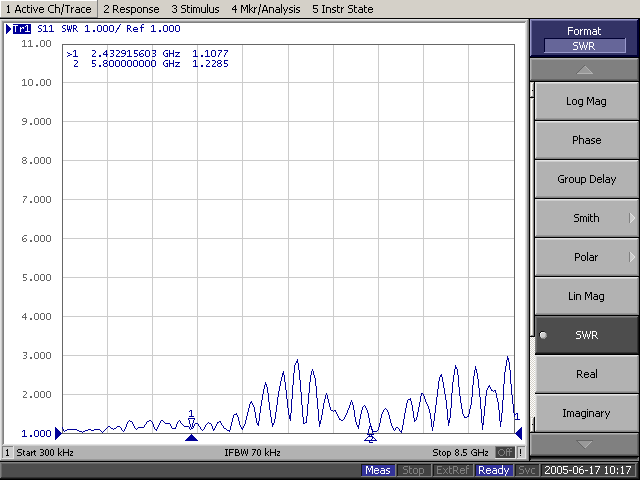640x480 pixels.
Task: Open the Active Ch/Trace menu
Action: (48, 9)
